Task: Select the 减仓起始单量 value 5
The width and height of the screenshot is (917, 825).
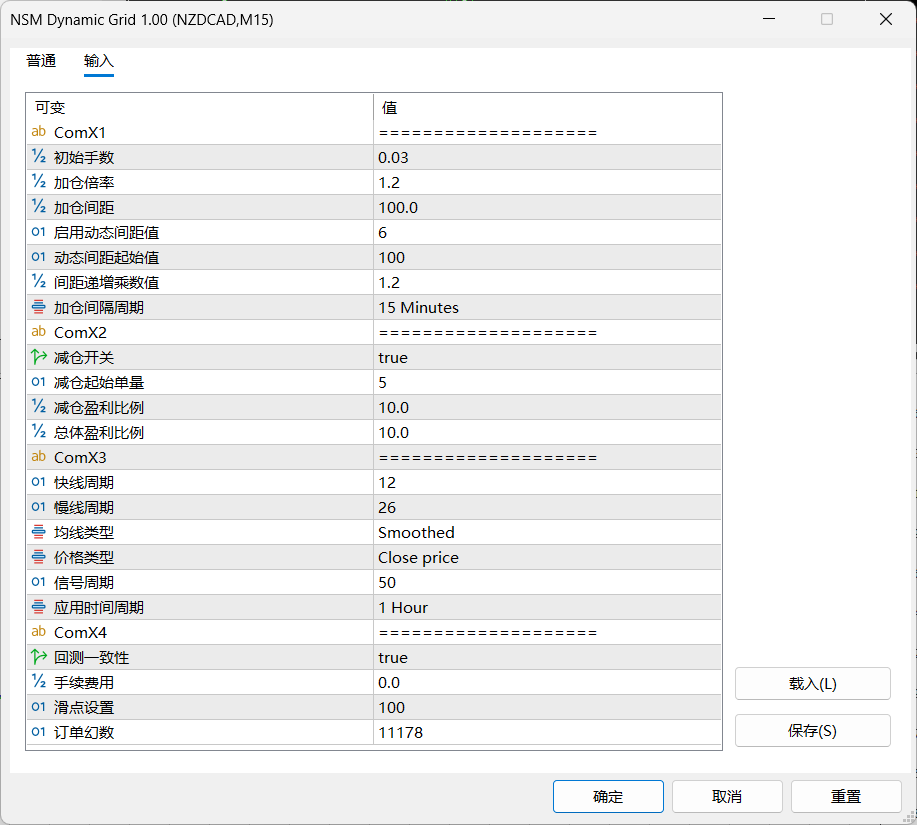Action: 547,382
